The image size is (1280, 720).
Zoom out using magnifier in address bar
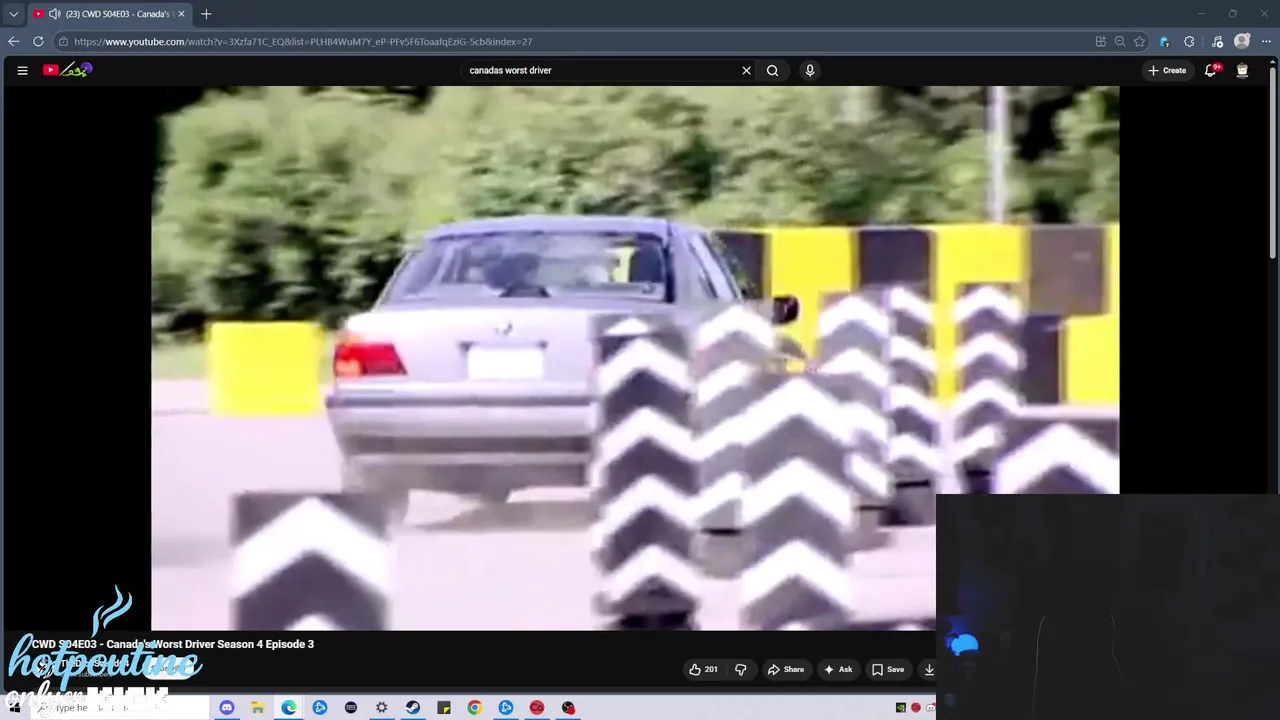point(1120,41)
